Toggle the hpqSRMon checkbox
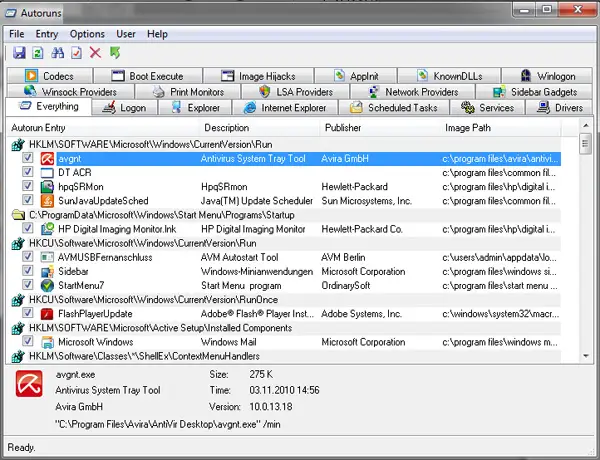 pyautogui.click(x=28, y=186)
